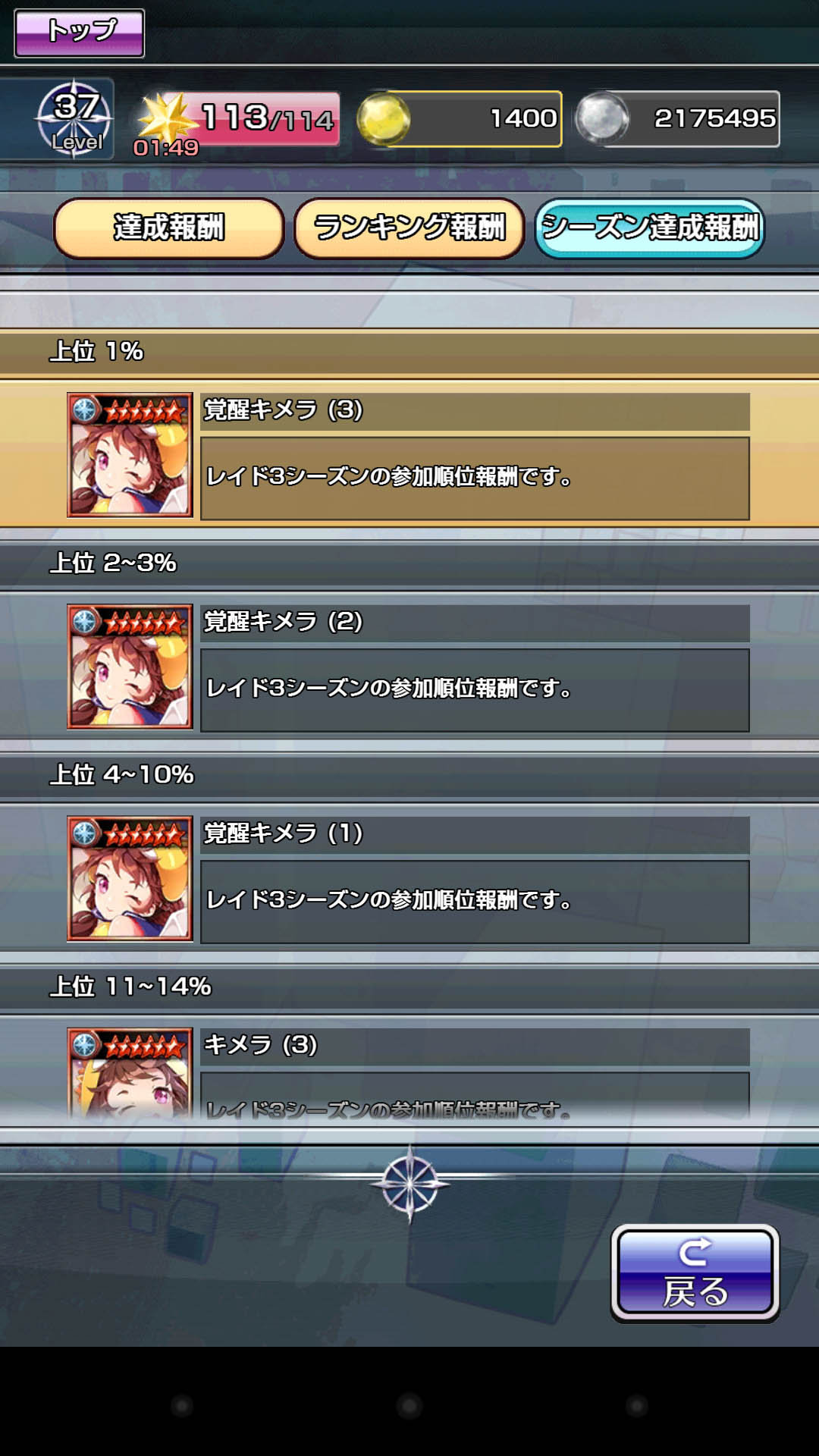819x1456 pixels.
Task: Open 覚醒キメラ (1) character portrait
Action: [x=130, y=878]
